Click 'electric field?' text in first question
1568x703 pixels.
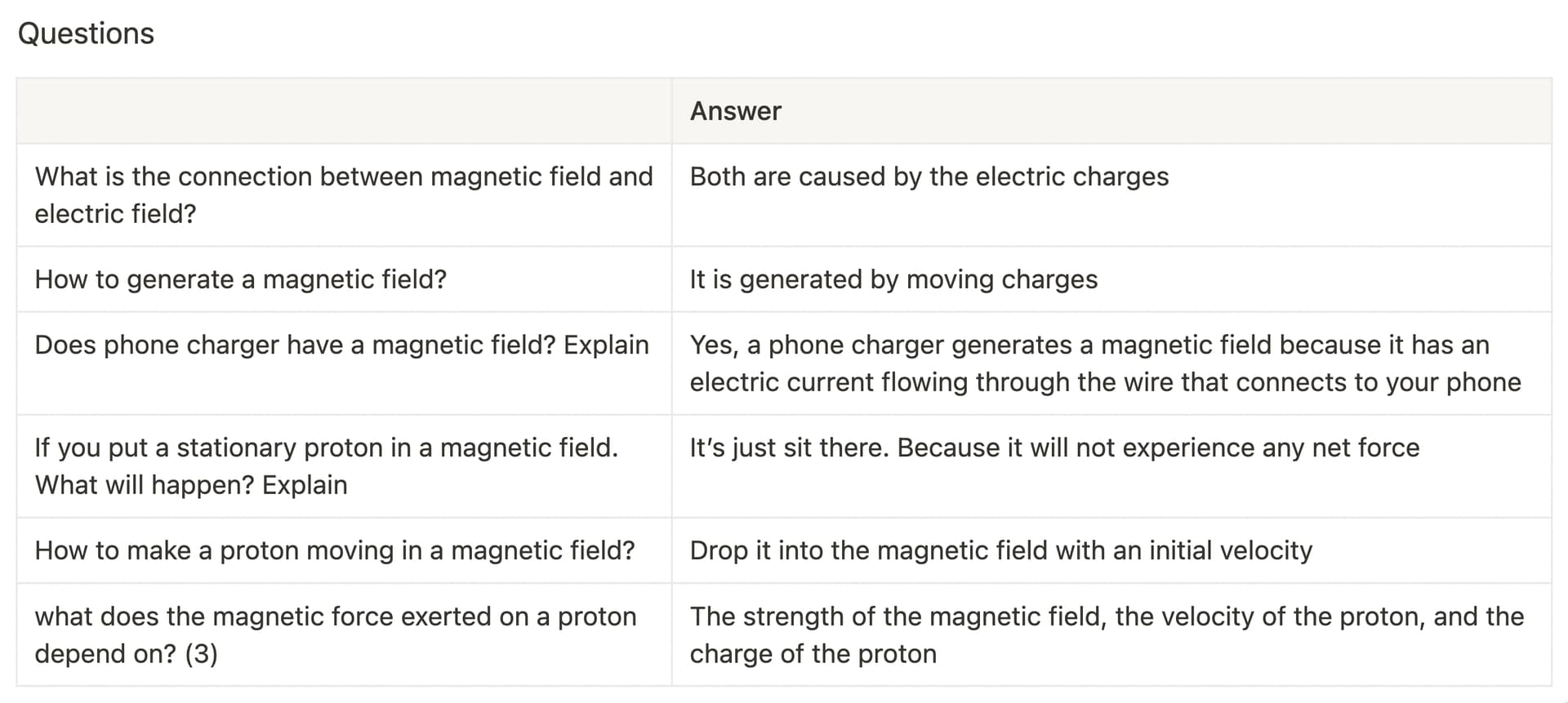pyautogui.click(x=115, y=214)
